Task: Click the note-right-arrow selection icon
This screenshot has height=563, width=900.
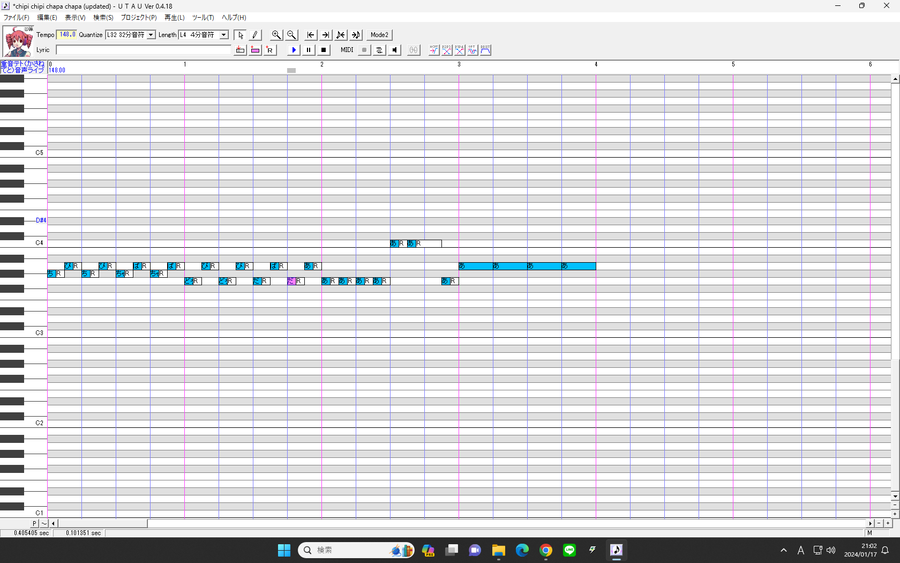Action: [x=355, y=35]
